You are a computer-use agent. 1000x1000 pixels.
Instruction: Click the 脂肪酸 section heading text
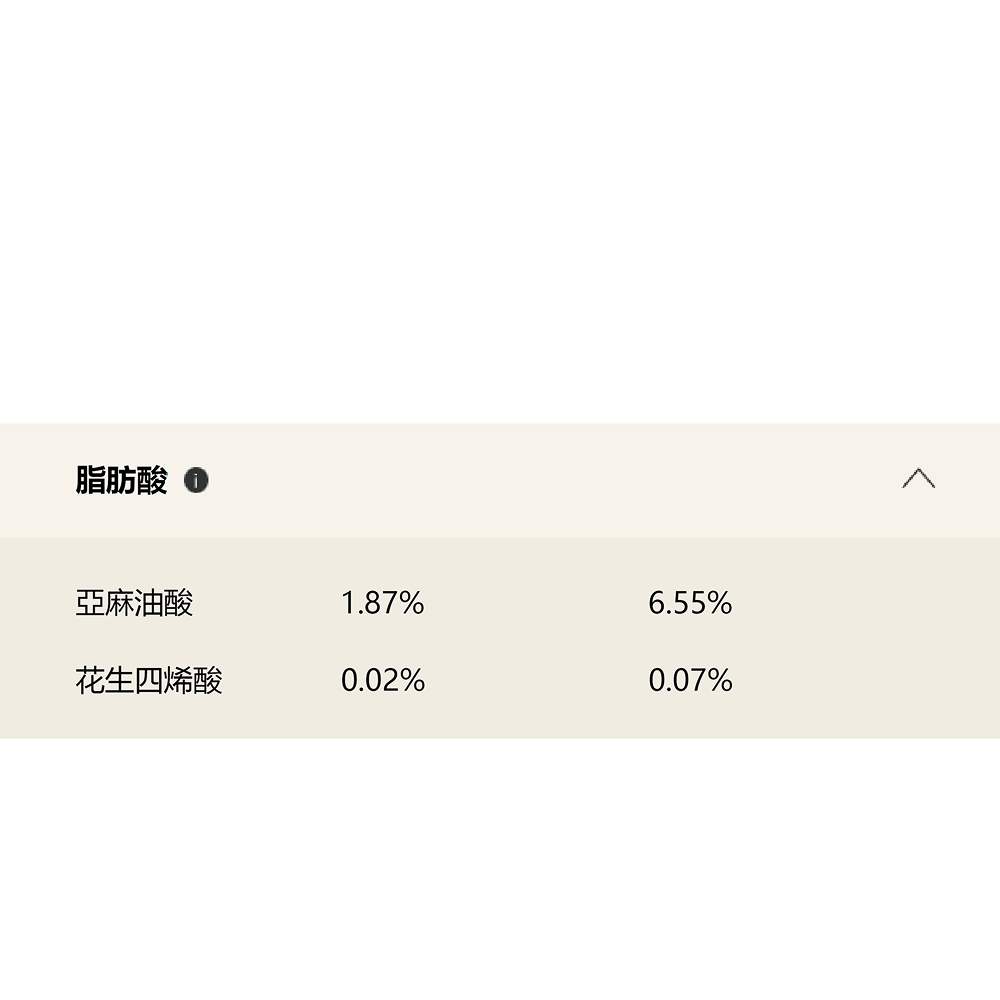point(121,481)
